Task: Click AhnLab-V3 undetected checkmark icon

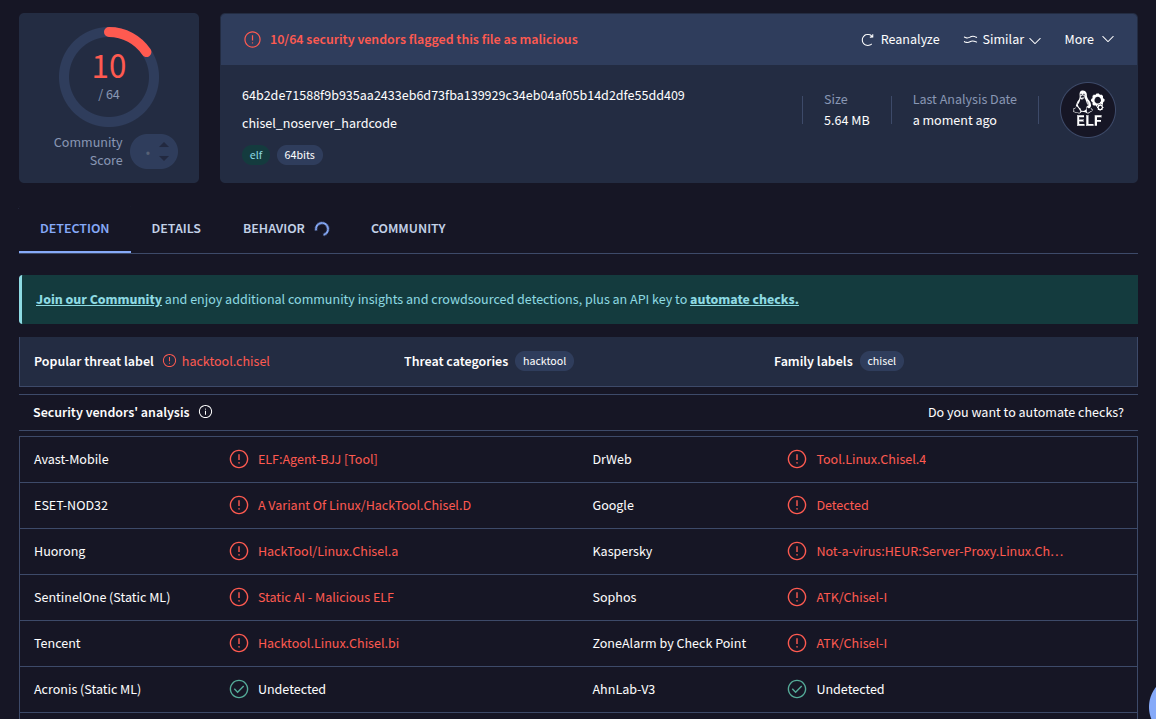Action: point(797,689)
